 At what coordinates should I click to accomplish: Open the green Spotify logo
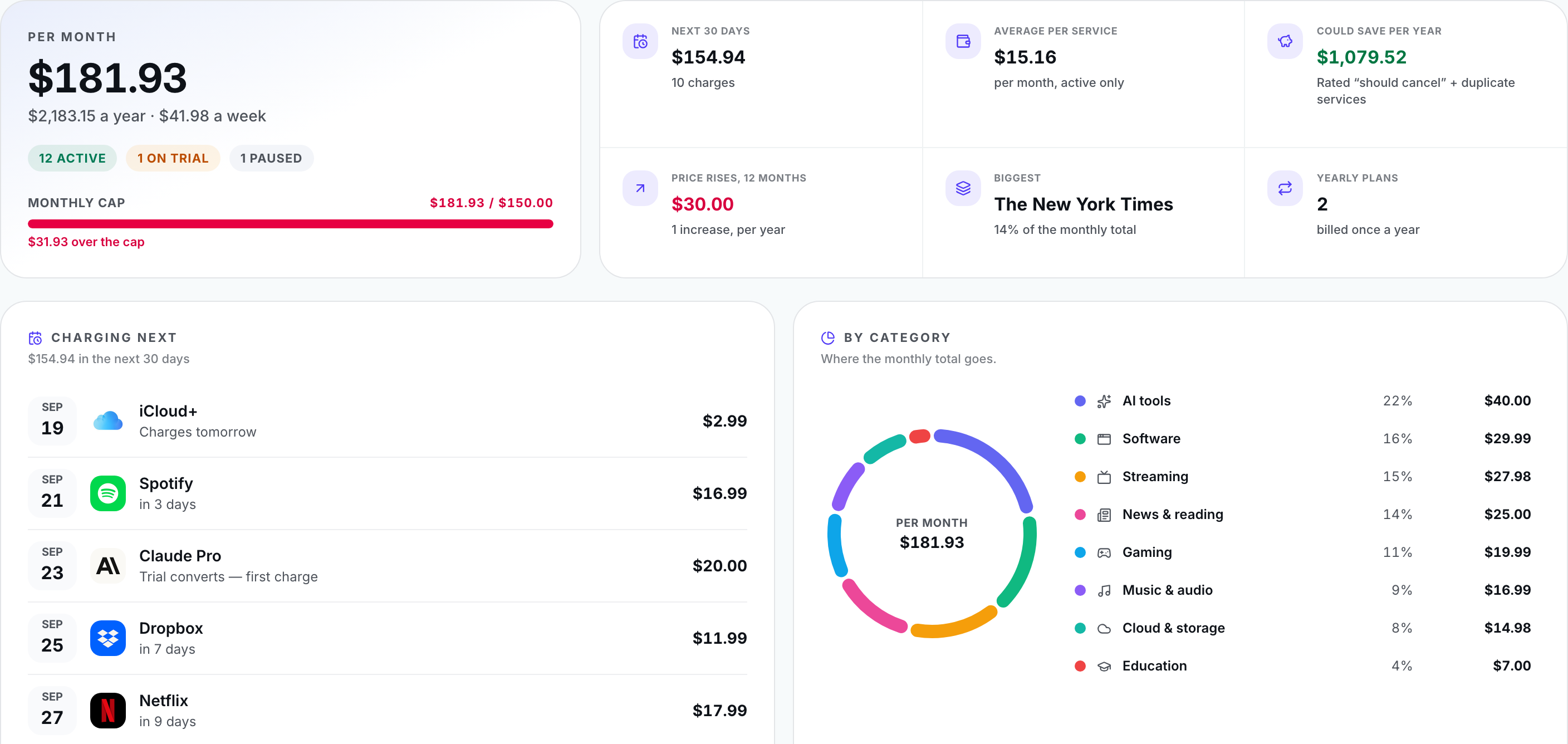pos(107,493)
